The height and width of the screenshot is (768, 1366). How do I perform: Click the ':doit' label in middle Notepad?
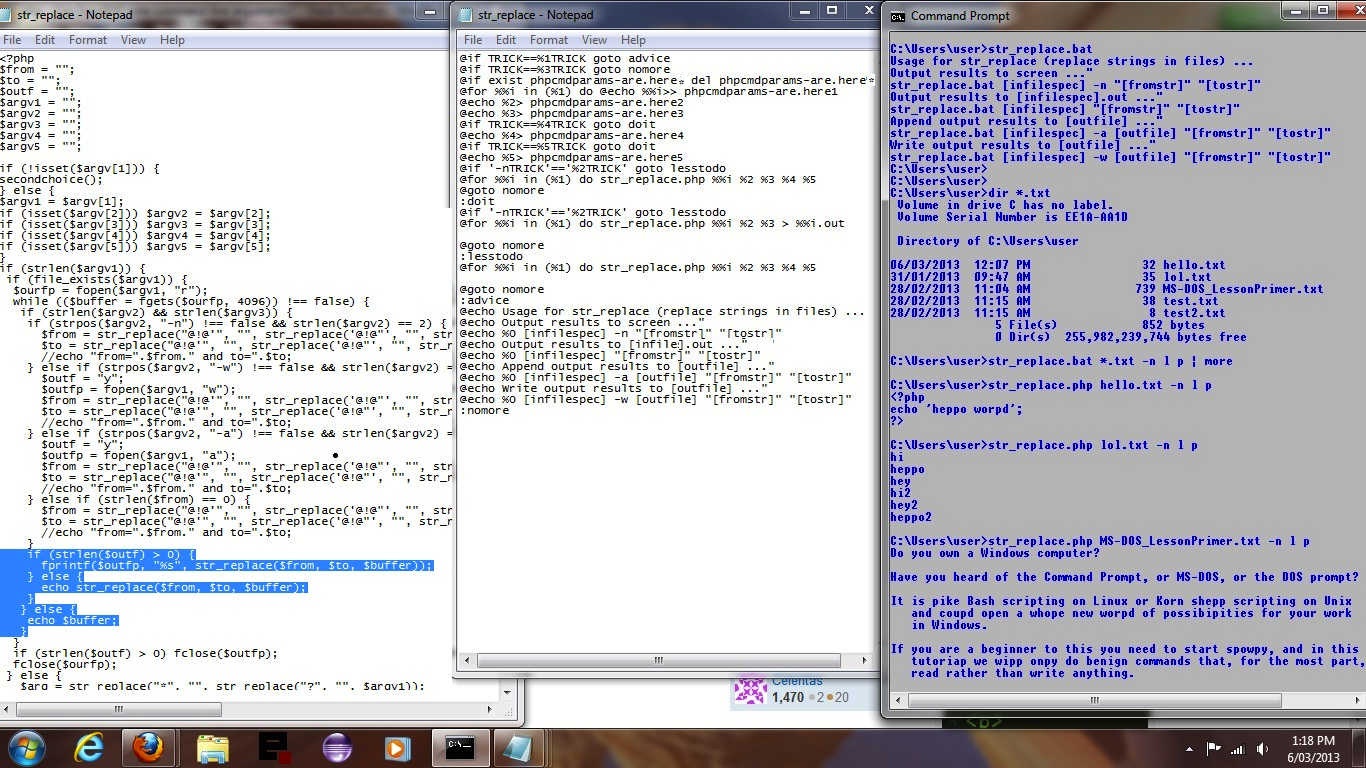point(477,201)
